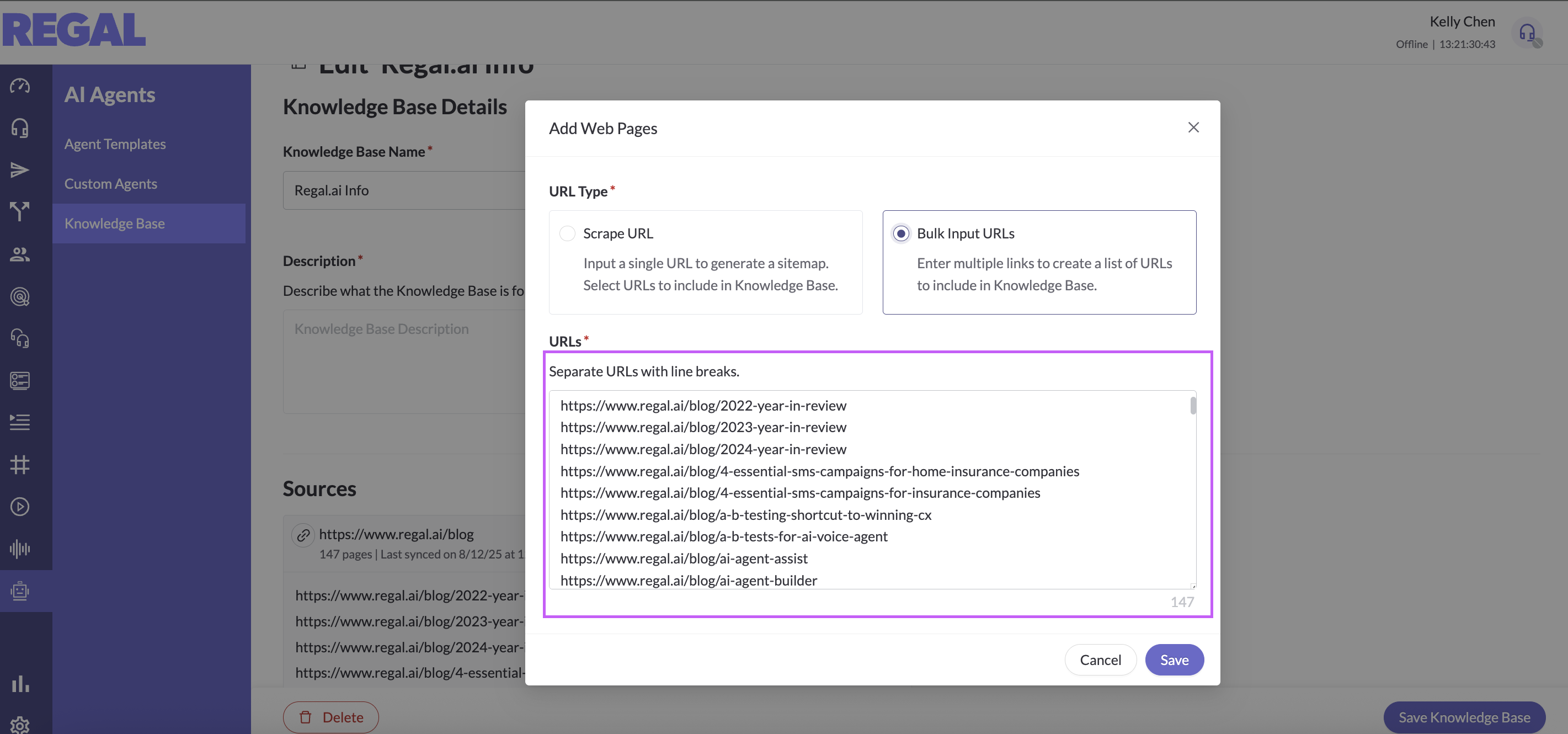Open the dashboard gauge icon in sidebar
Screen dimensions: 1568x734
[19, 86]
